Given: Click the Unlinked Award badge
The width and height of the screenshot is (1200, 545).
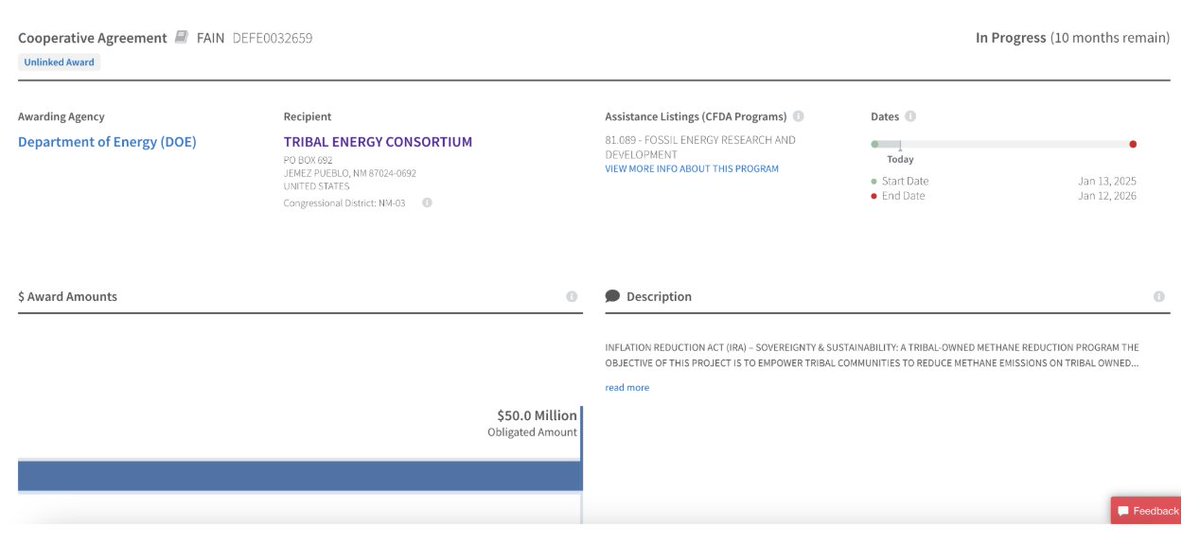Looking at the screenshot, I should coord(59,62).
